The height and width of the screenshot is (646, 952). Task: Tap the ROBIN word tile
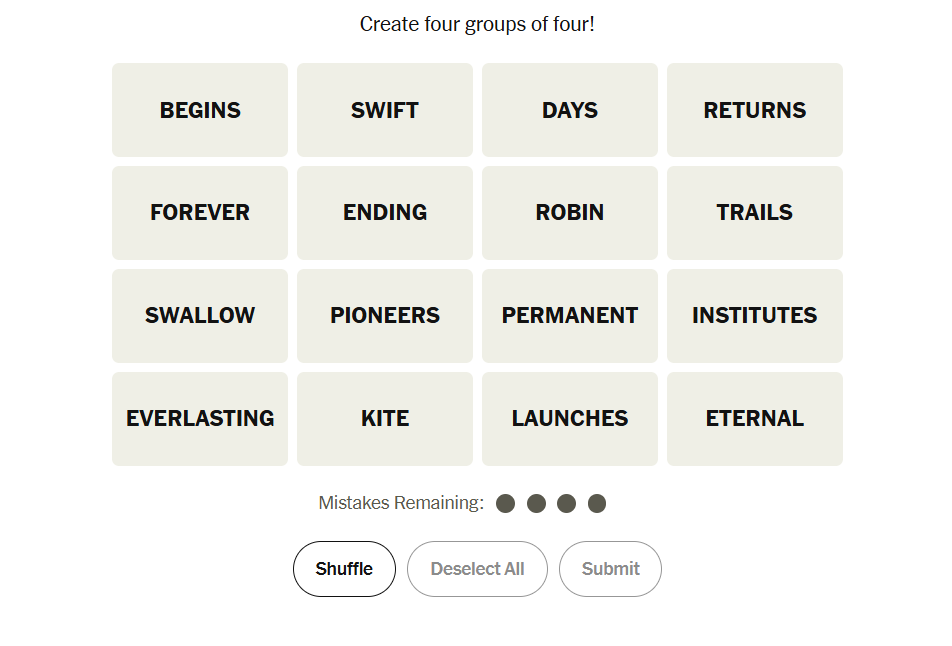pos(570,213)
